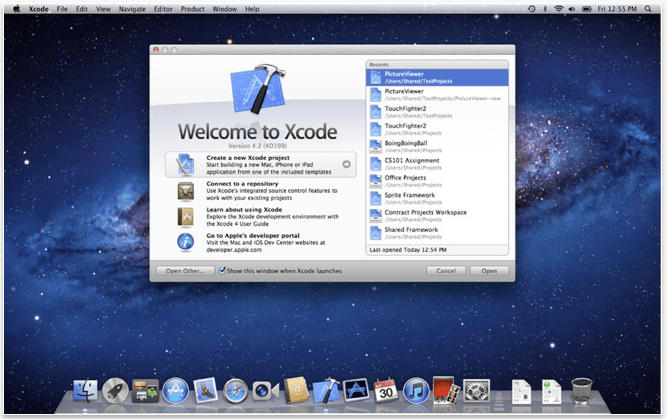Viewport: 667px width, 419px height.
Task: Launch Safari from the dock
Action: (235, 391)
